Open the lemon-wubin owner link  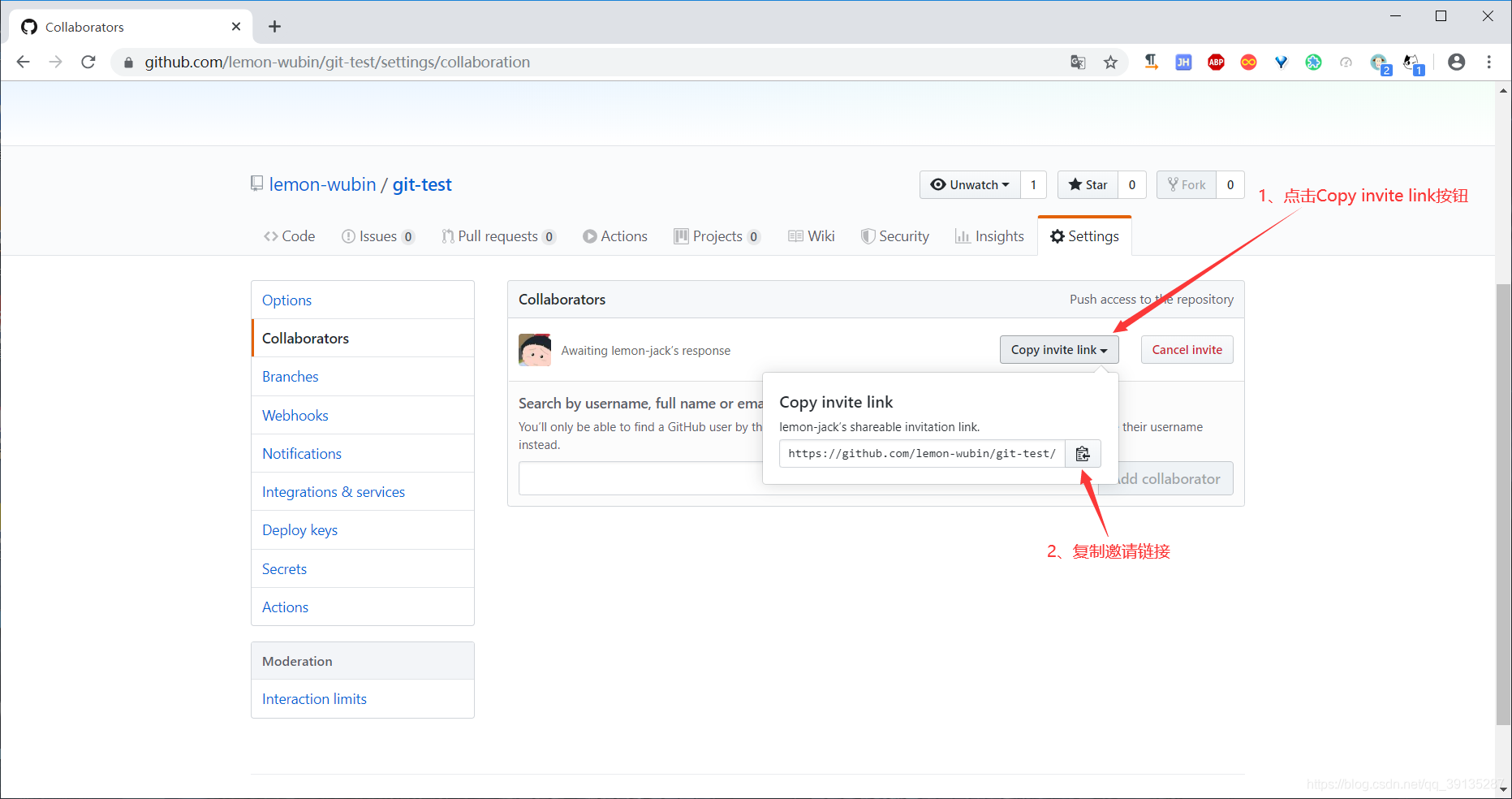point(322,185)
